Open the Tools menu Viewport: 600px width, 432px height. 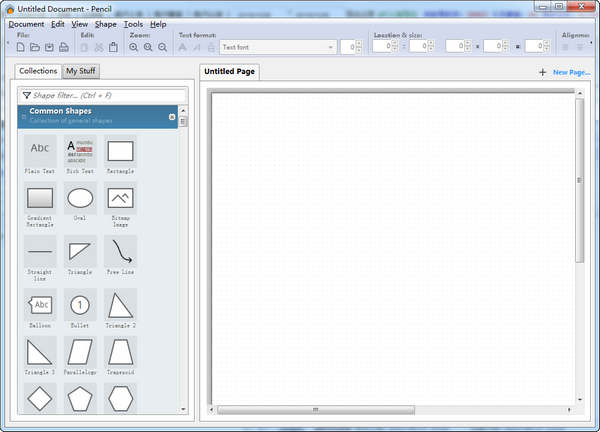pos(133,23)
